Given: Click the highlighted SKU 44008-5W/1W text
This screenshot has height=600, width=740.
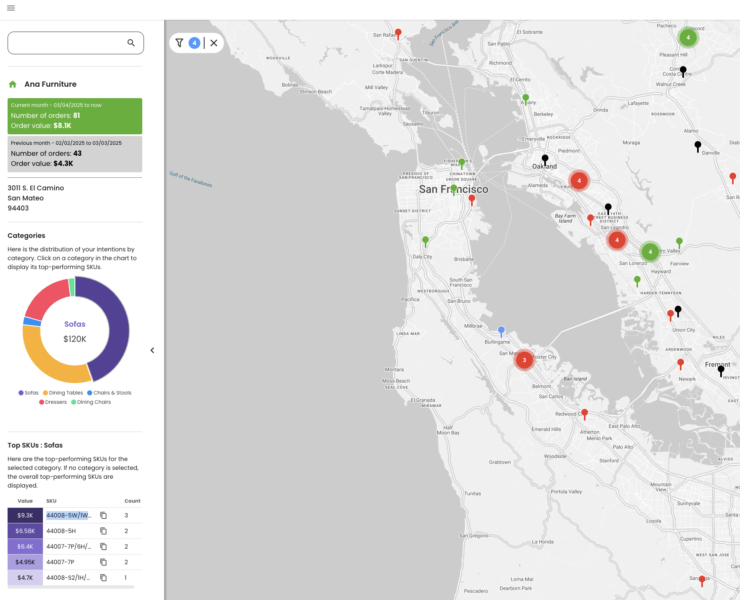Looking at the screenshot, I should (x=68, y=515).
